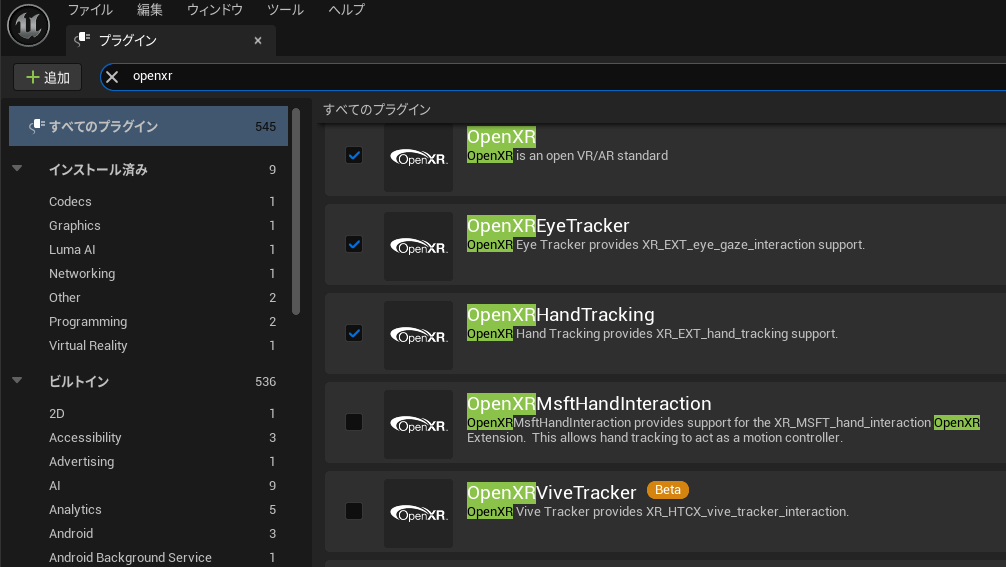
Task: Click the 545 count for all plugins
Action: click(265, 127)
